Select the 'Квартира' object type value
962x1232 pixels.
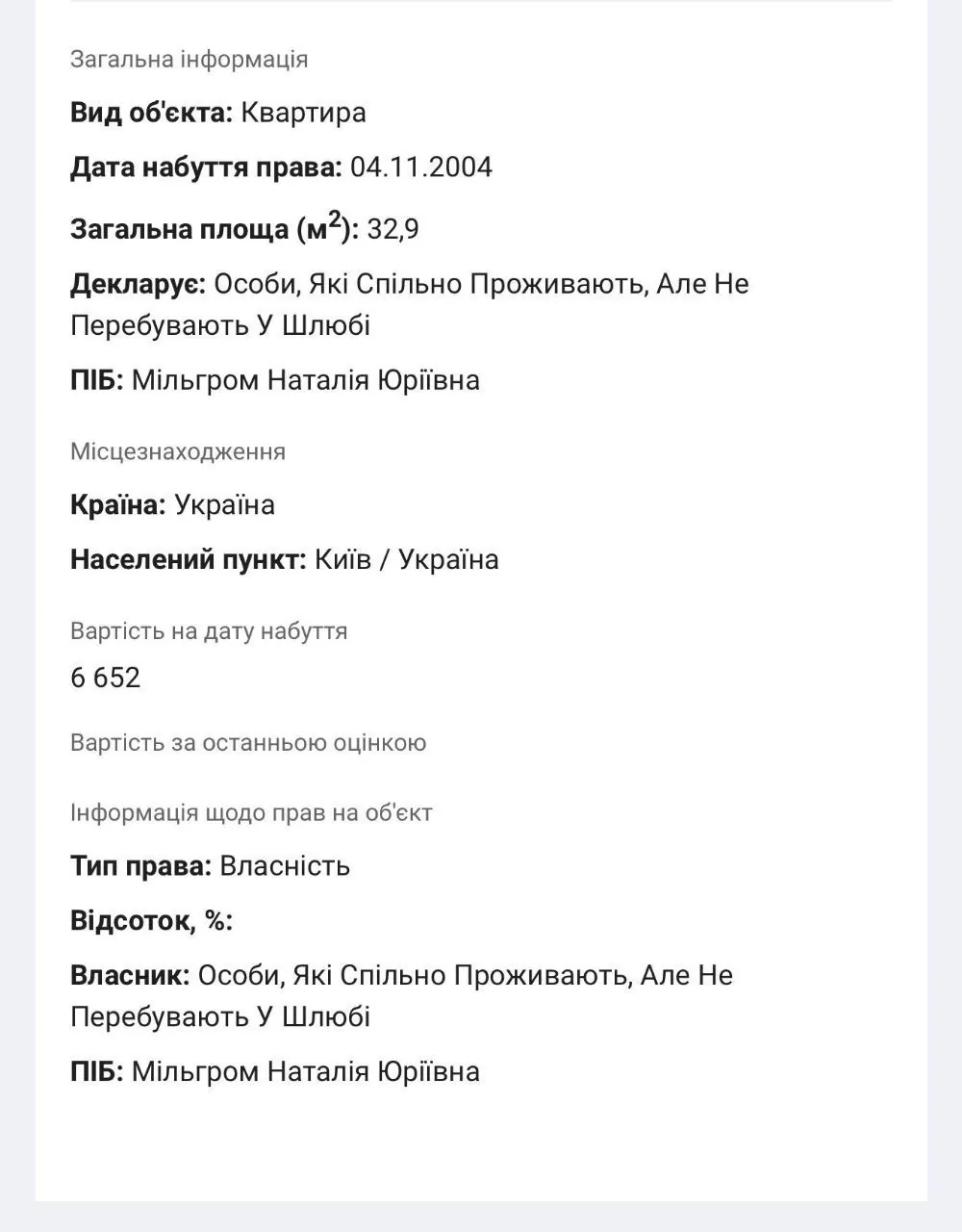tap(303, 113)
